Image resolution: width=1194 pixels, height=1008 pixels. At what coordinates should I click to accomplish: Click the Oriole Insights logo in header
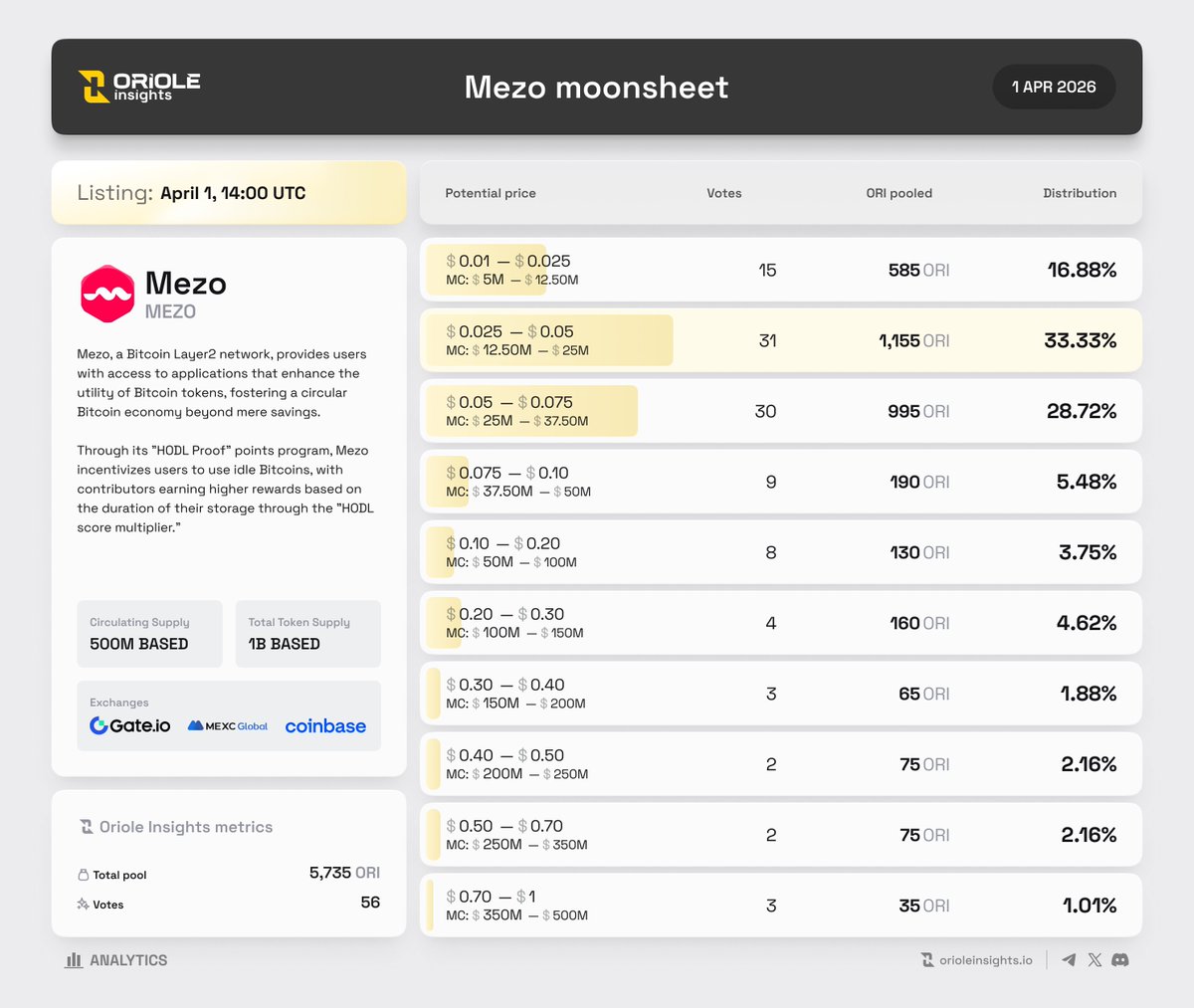click(x=139, y=87)
